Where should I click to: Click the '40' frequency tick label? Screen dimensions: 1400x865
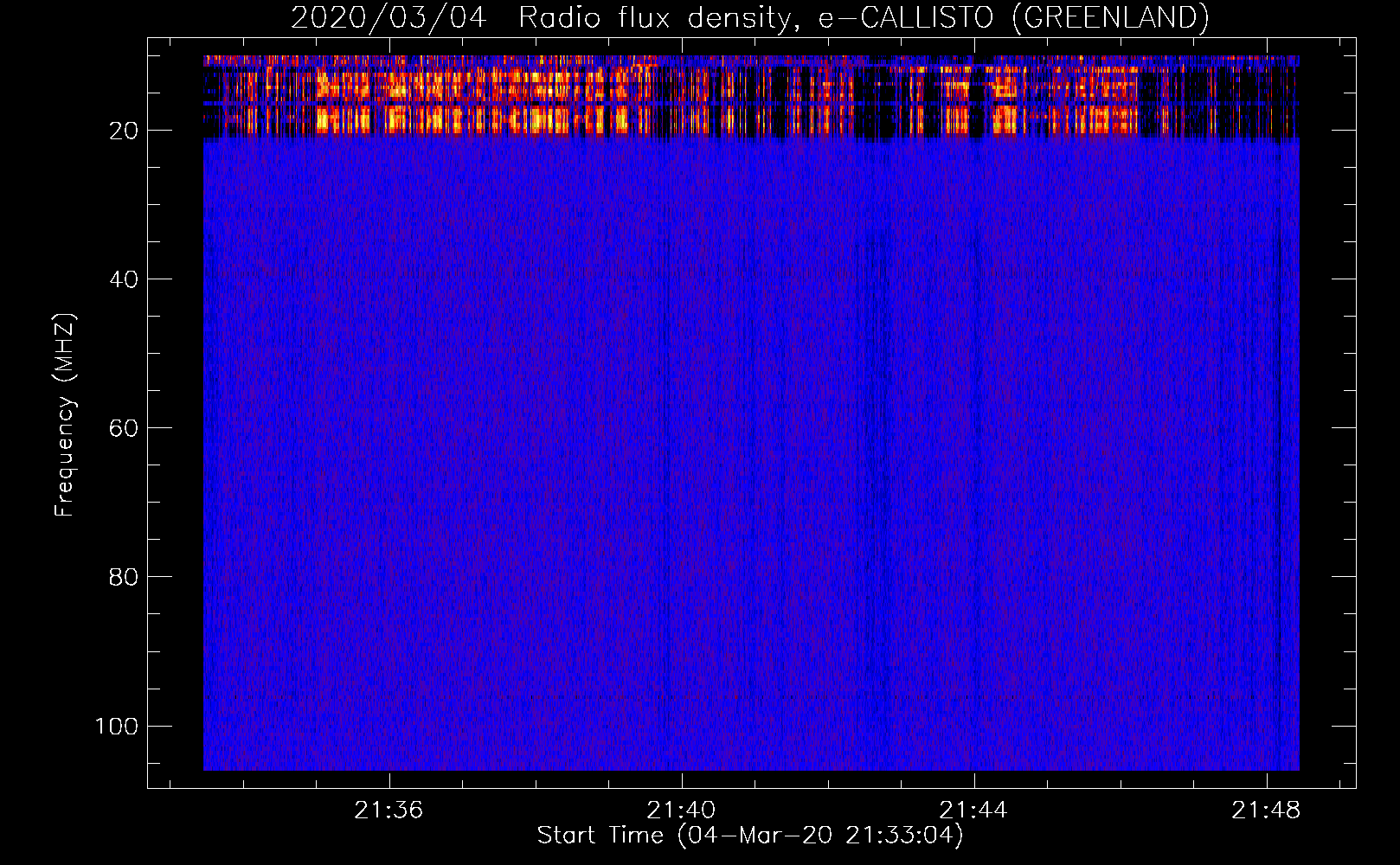[124, 279]
